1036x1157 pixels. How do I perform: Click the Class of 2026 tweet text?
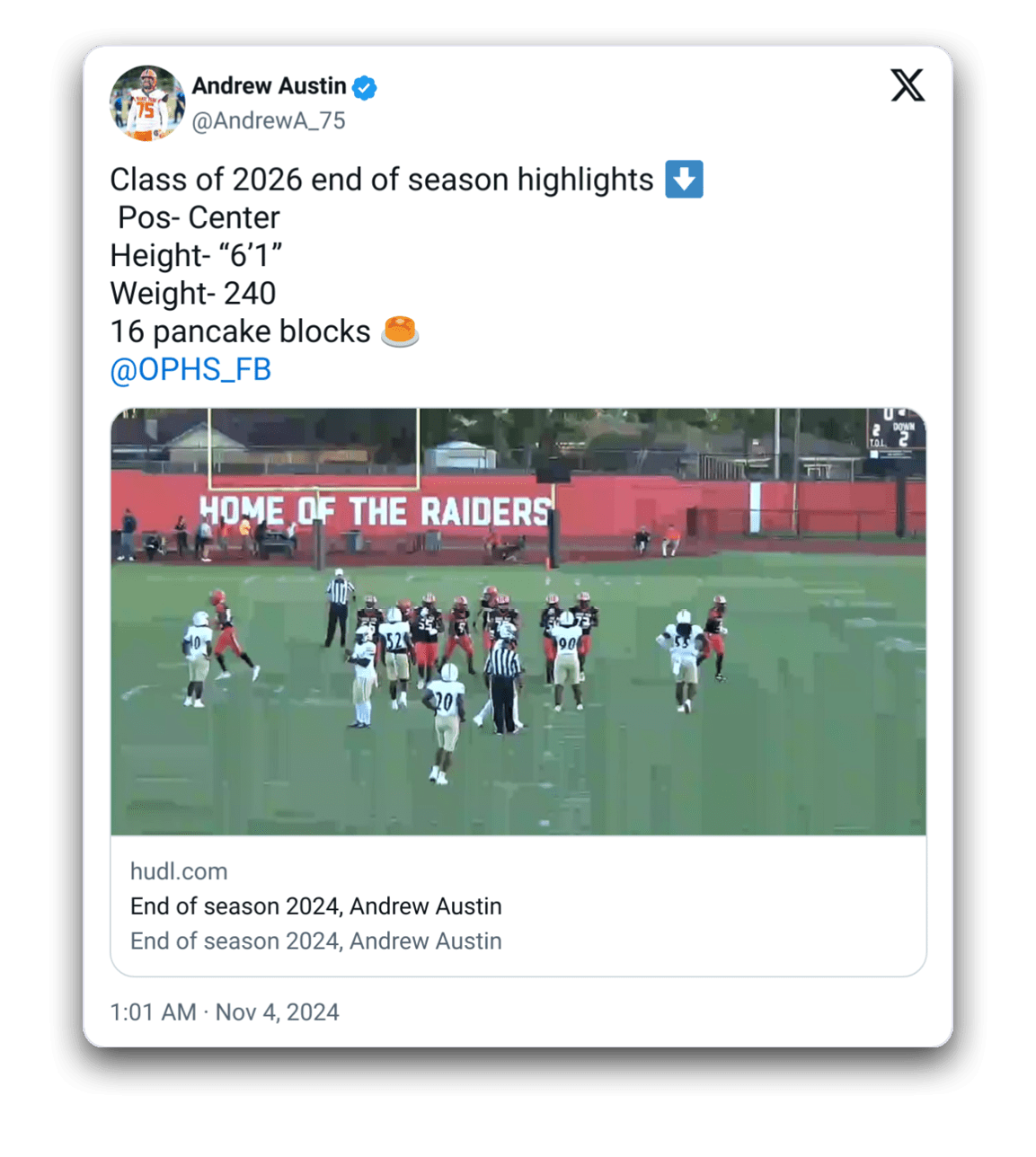382,180
